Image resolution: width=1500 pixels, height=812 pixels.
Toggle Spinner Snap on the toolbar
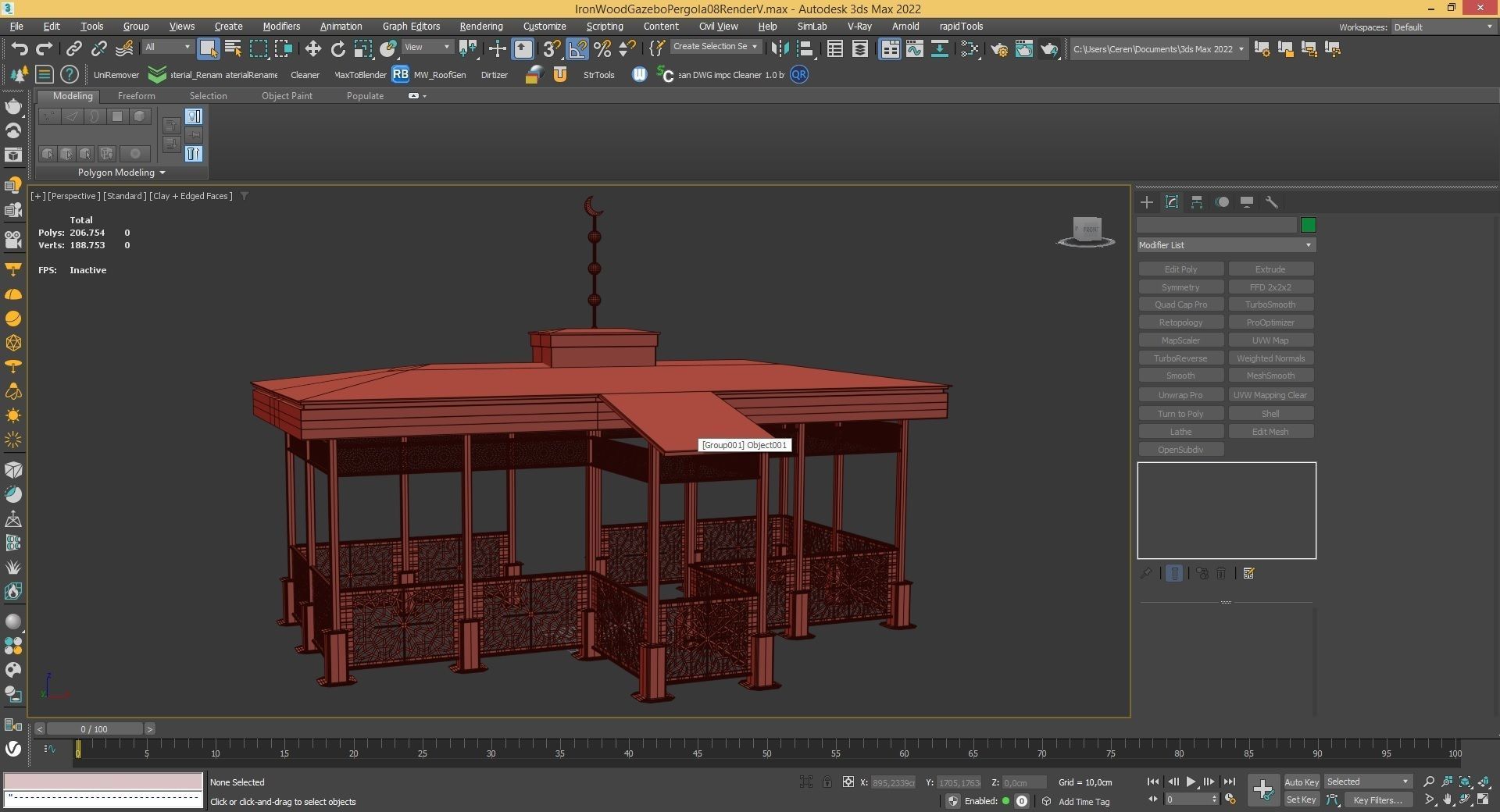click(627, 48)
